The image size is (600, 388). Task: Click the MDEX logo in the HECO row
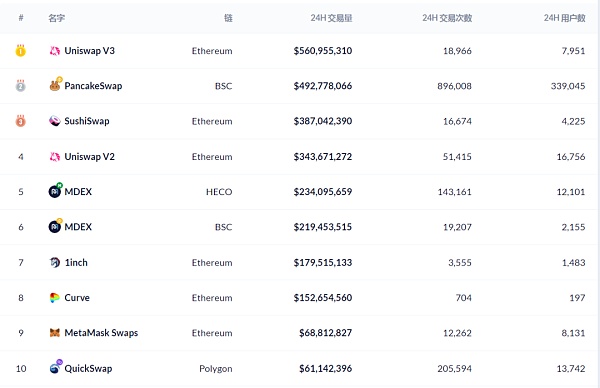[55, 191]
